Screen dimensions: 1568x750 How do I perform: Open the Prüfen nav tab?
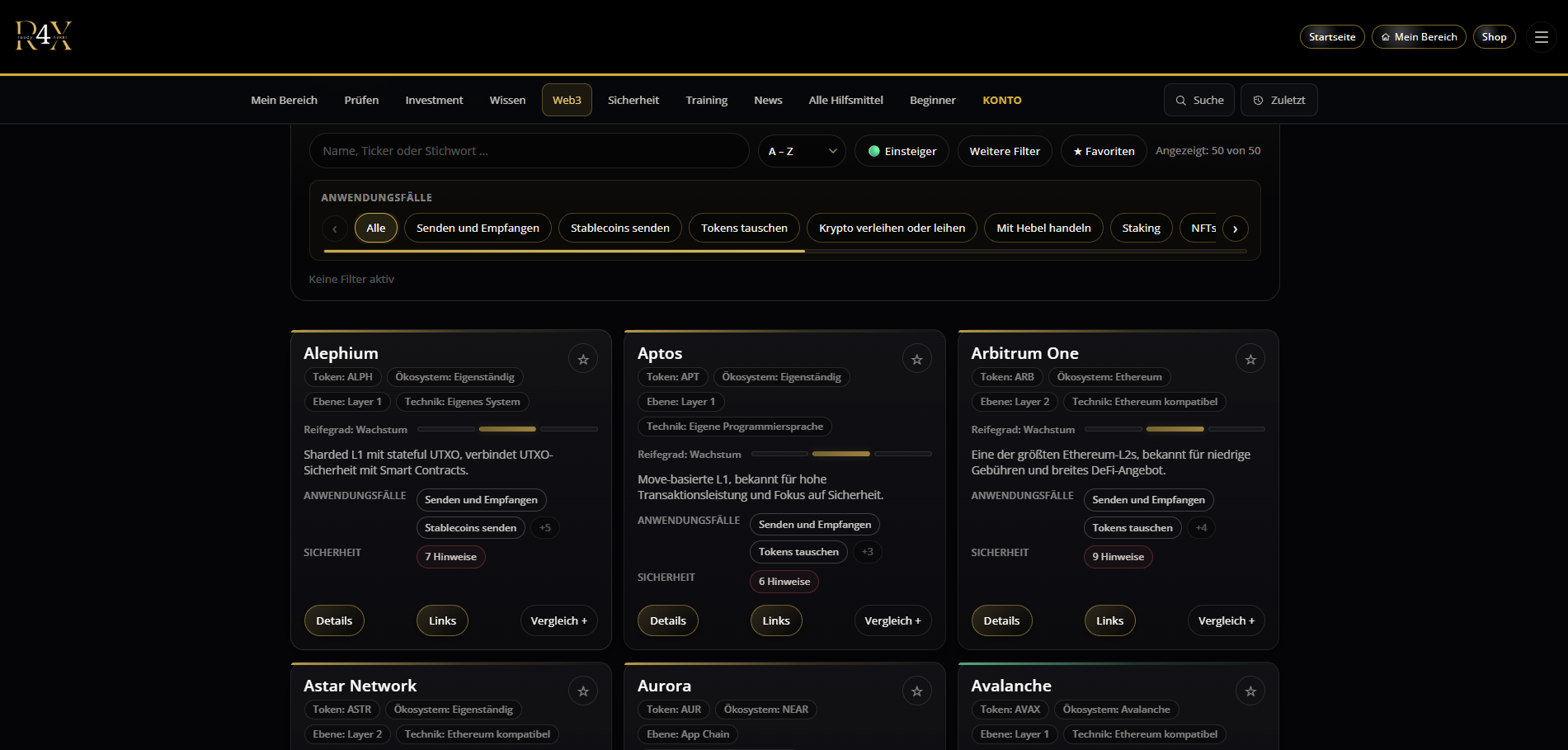(x=361, y=100)
